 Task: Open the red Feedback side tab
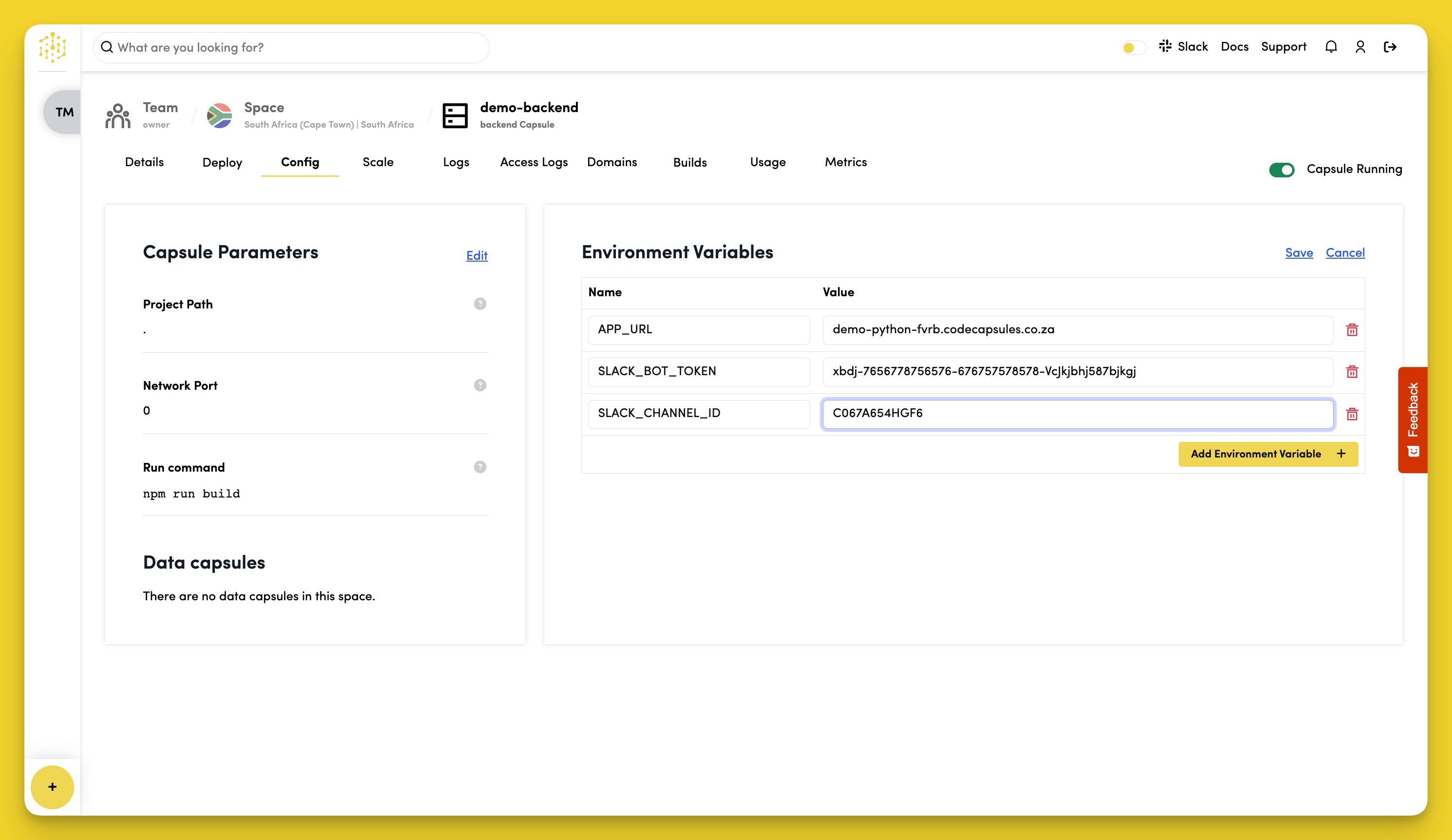pyautogui.click(x=1412, y=420)
